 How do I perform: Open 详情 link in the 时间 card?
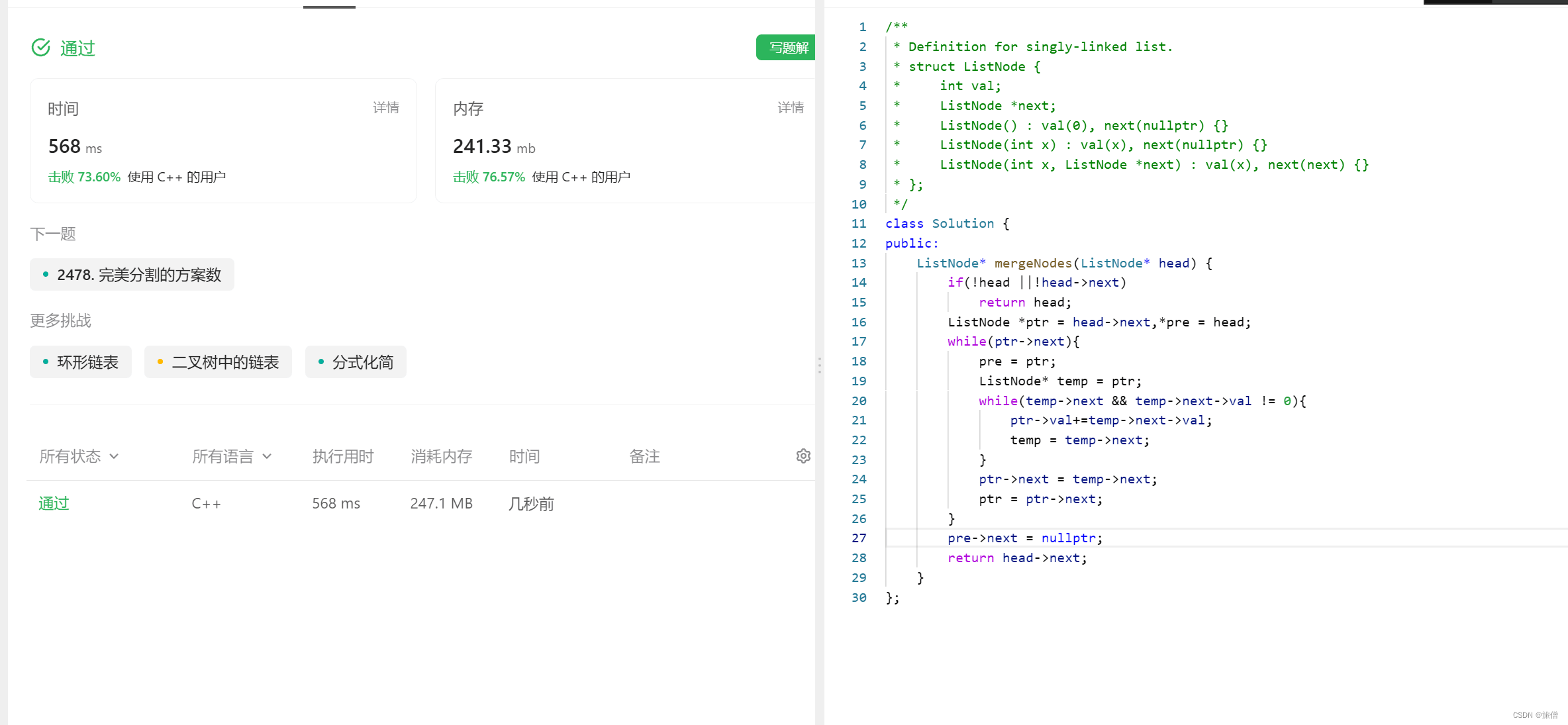pos(386,107)
